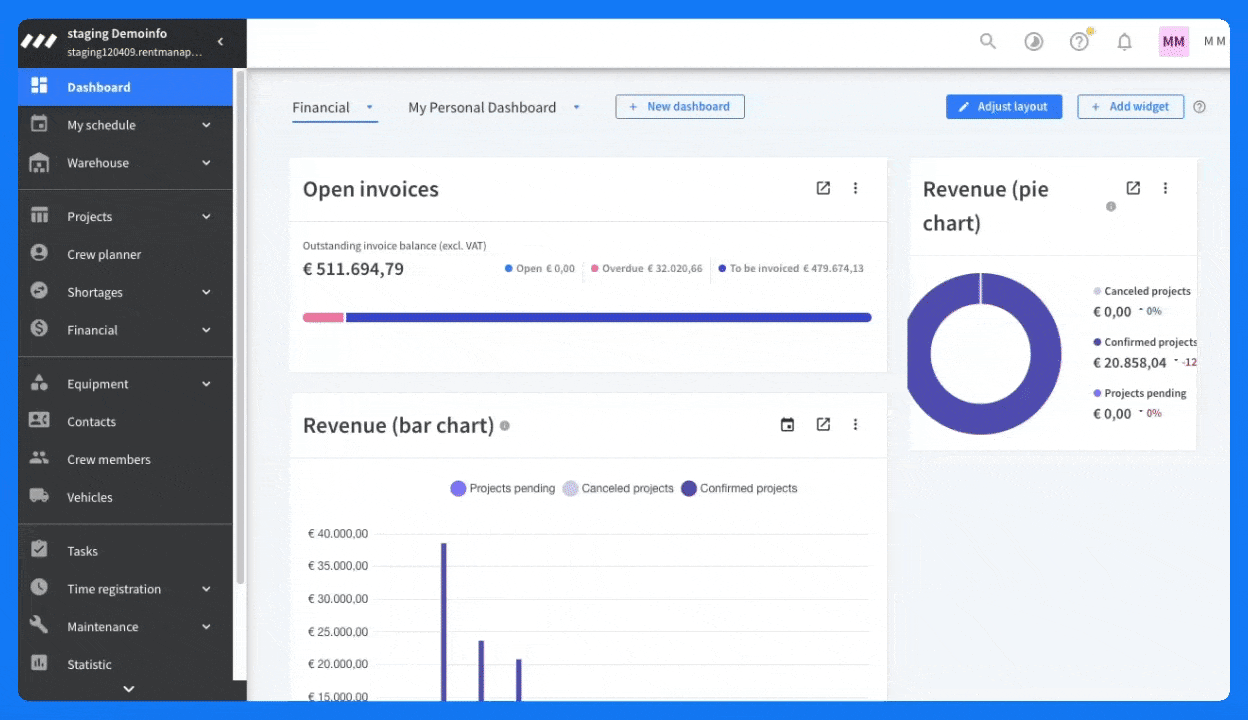Click the Add widget button

point(1130,107)
